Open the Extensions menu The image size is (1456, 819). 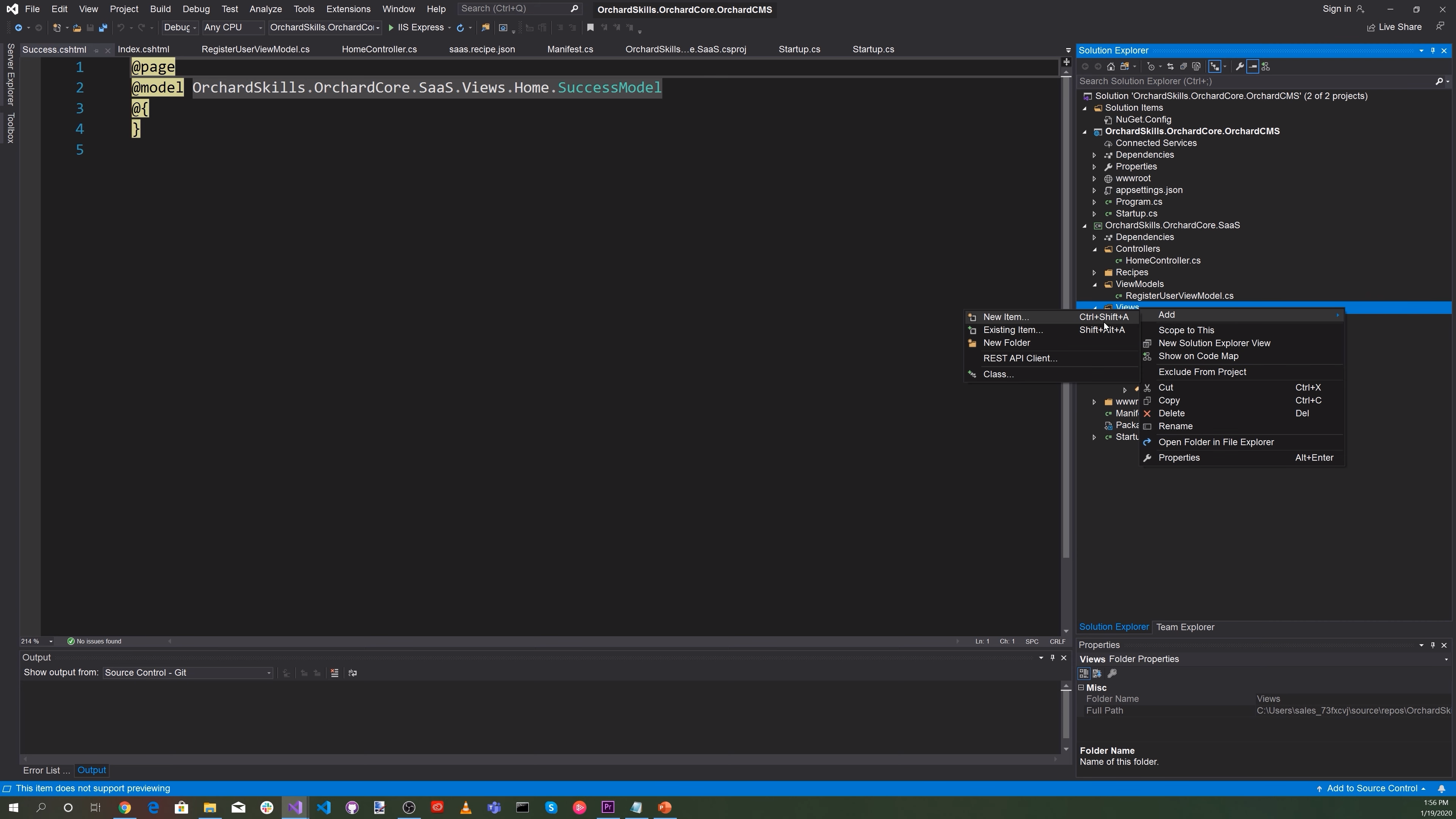(x=348, y=9)
